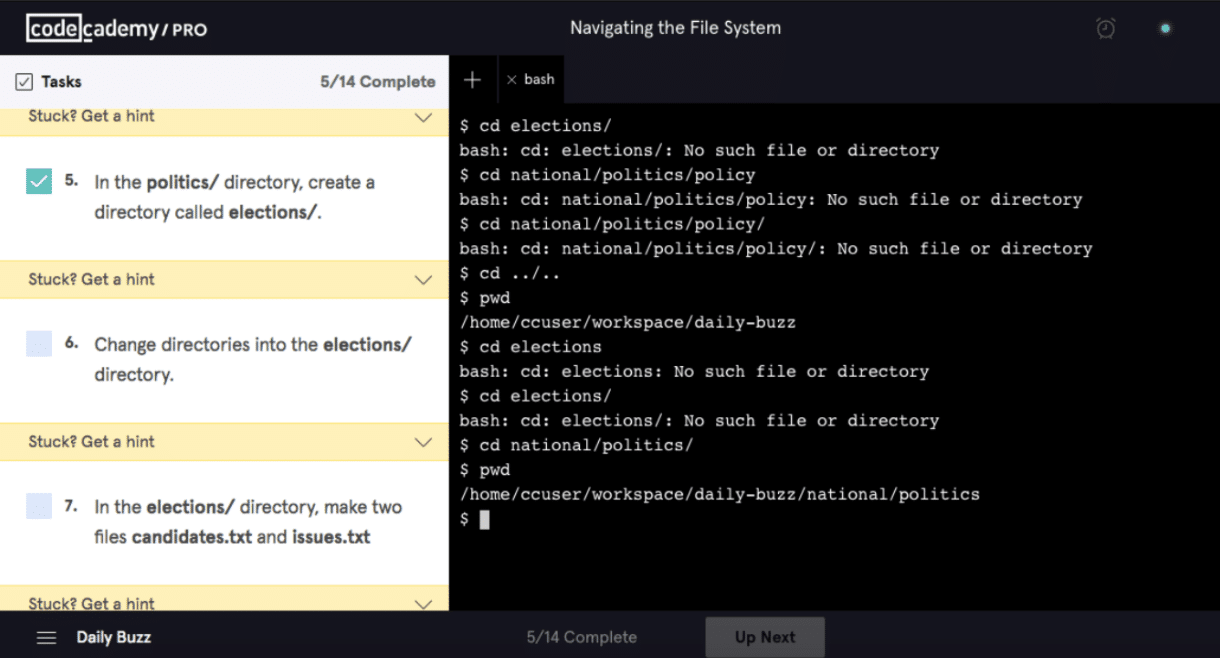Click the 'cd national/politics/policy' command without trailing slash
The height and width of the screenshot is (658, 1220).
[607, 175]
